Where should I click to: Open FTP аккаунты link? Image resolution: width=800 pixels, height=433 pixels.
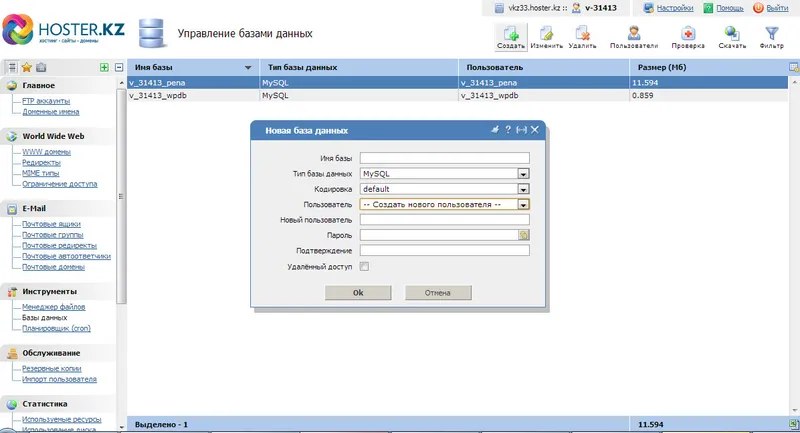point(46,101)
